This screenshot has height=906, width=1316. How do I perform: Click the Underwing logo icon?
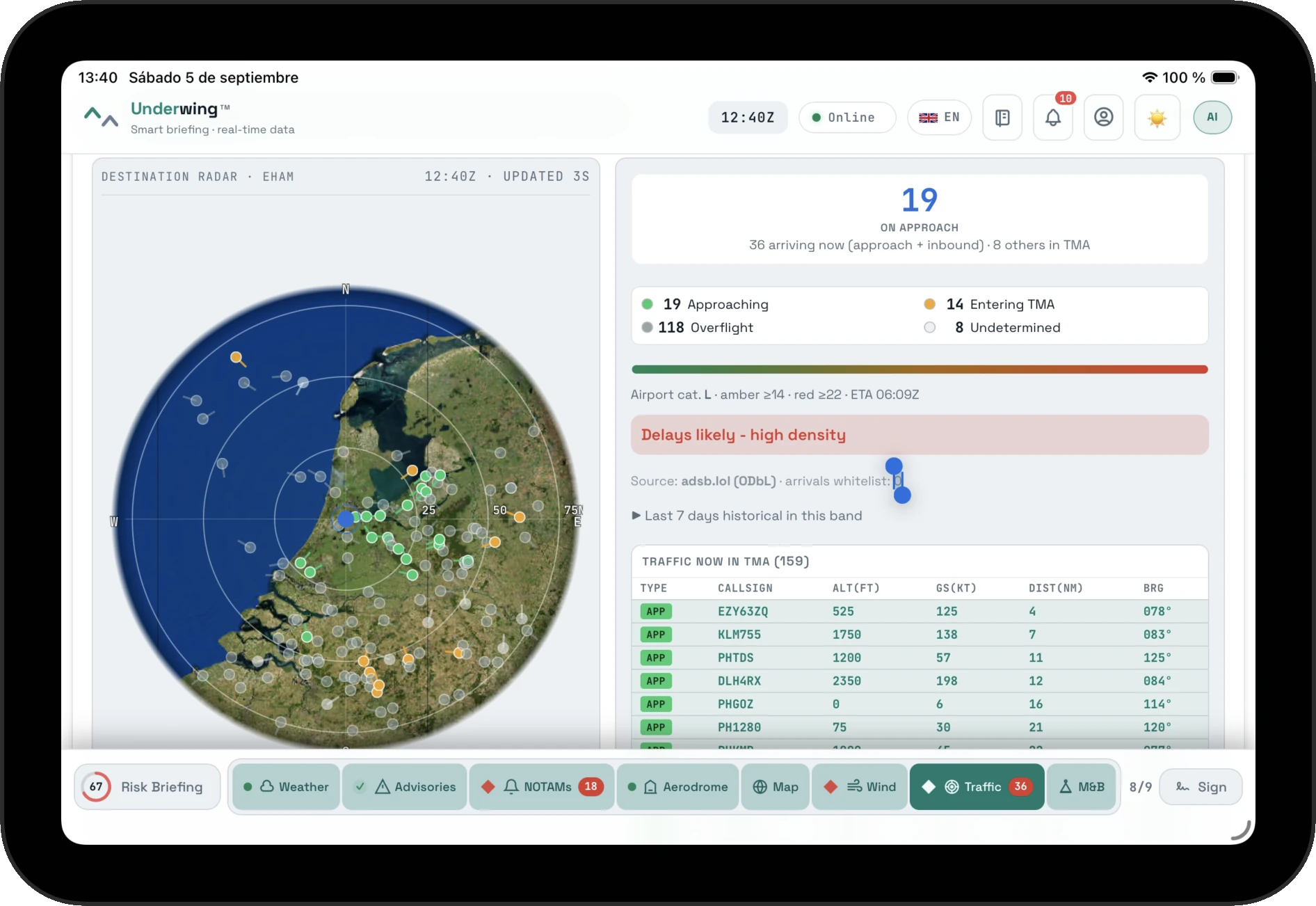[x=101, y=117]
